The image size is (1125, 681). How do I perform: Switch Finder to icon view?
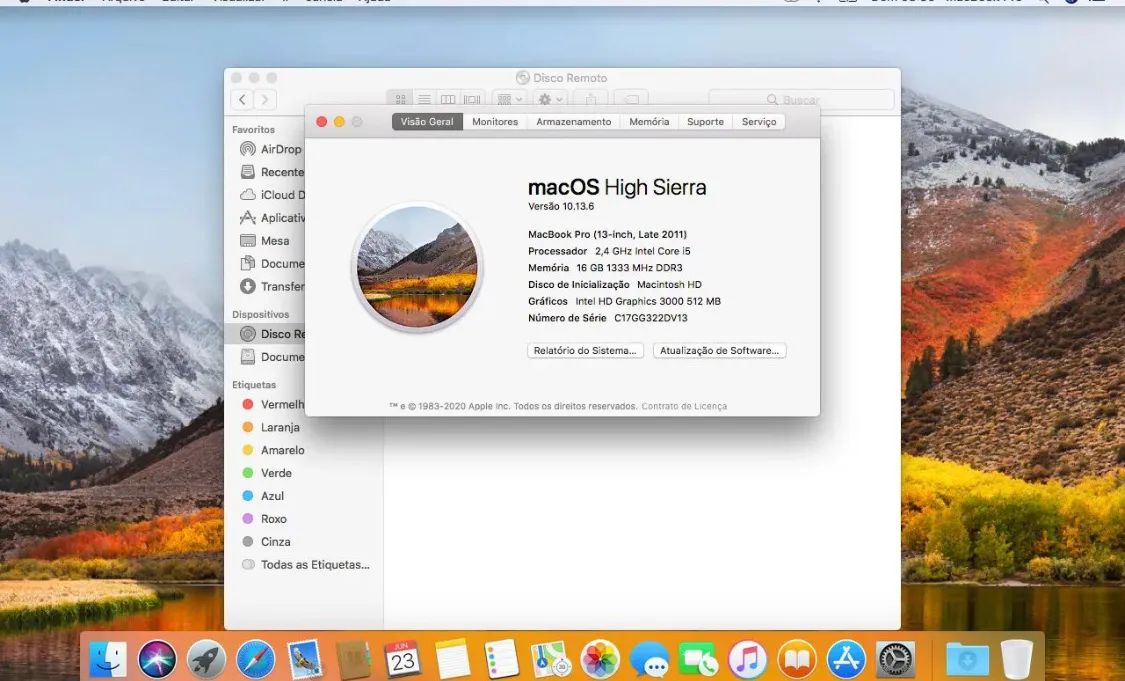tap(400, 99)
